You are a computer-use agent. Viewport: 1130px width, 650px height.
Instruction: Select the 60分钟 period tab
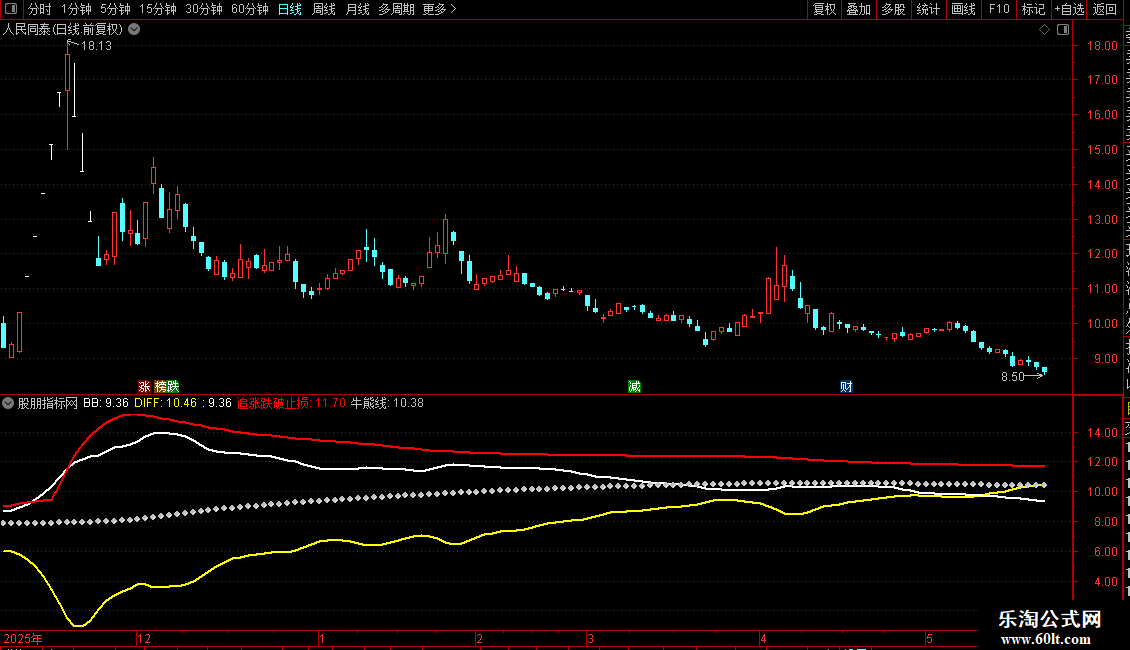[250, 9]
